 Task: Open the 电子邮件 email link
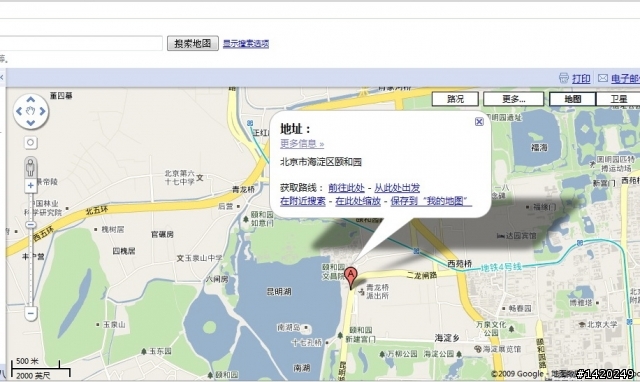pos(625,78)
